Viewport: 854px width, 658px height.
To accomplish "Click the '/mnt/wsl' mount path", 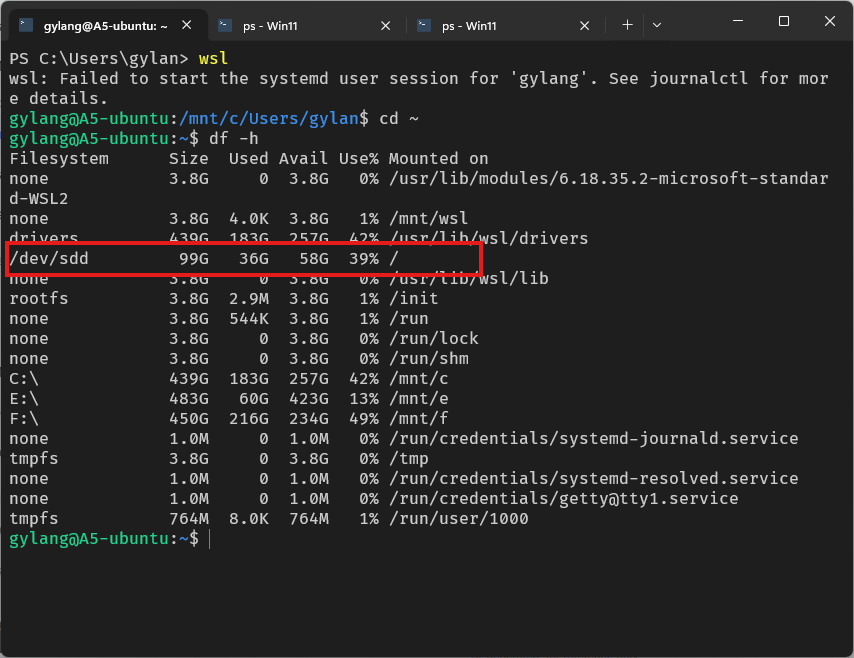I will pyautogui.click(x=429, y=218).
